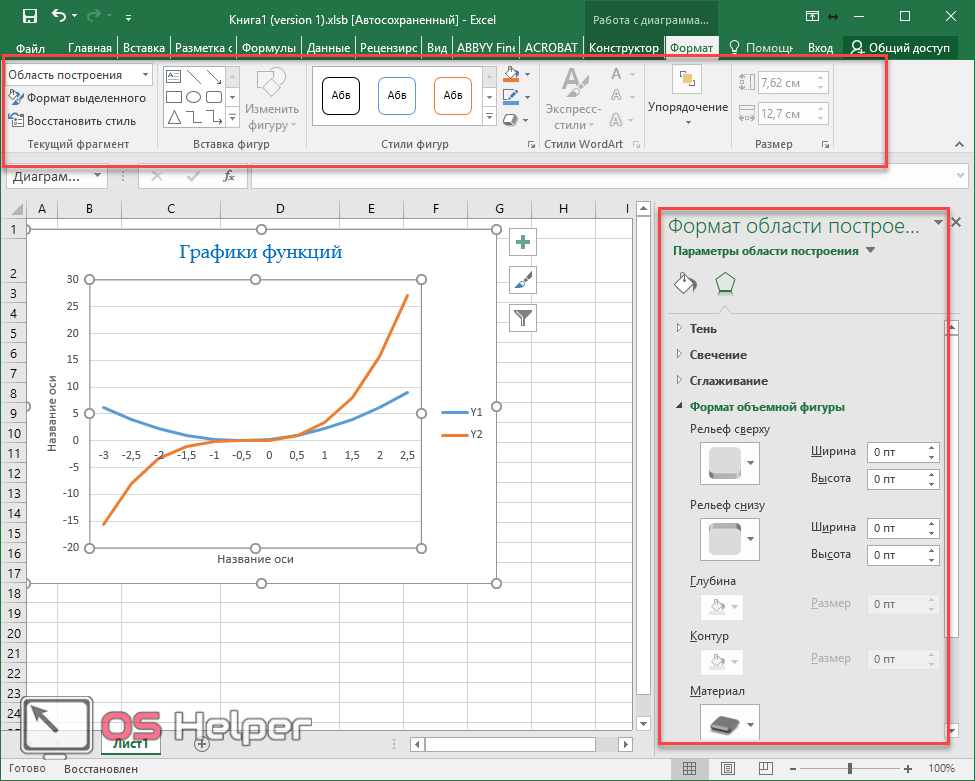Viewport: 975px width, 781px height.
Task: Open the Конструктор ribbon tab
Action: click(624, 47)
